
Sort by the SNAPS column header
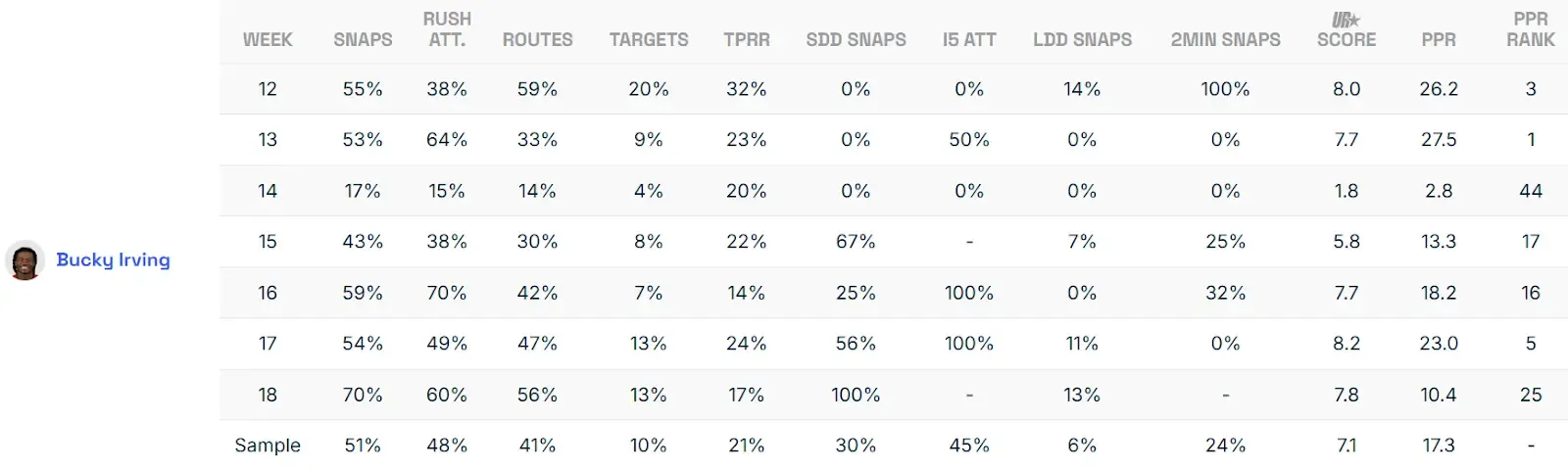pyautogui.click(x=363, y=40)
